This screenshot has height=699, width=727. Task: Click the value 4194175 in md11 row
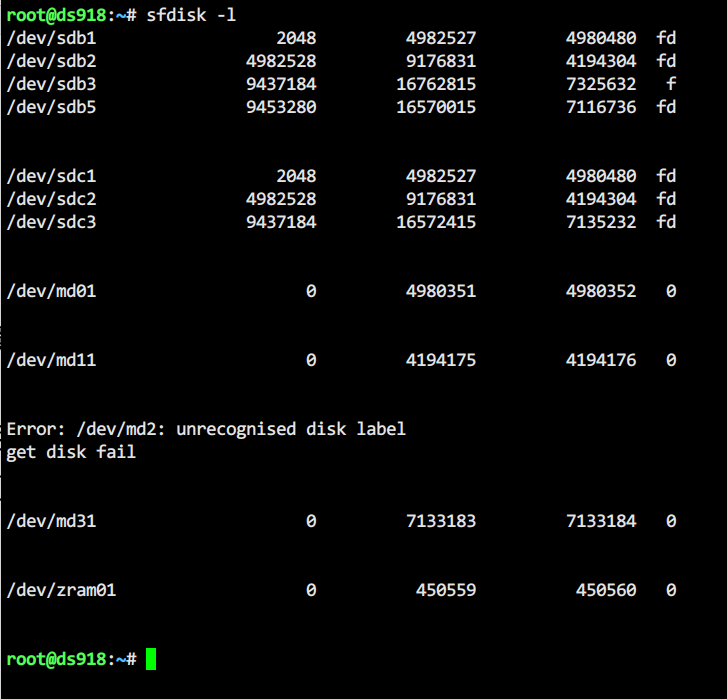(441, 360)
